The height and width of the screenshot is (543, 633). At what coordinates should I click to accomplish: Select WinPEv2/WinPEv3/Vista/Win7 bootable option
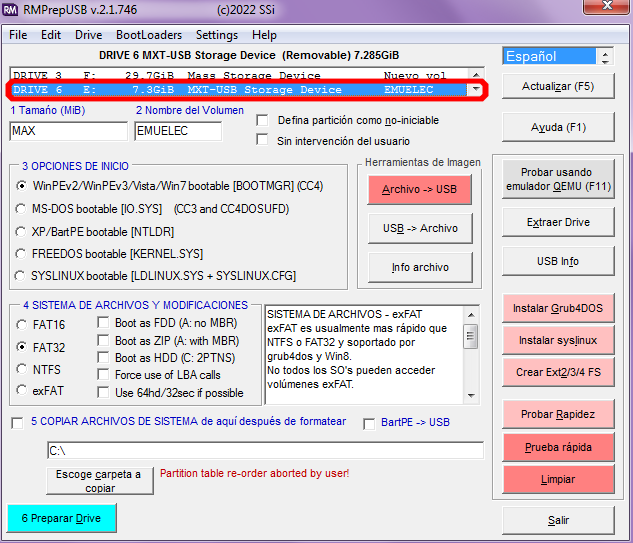[x=21, y=186]
